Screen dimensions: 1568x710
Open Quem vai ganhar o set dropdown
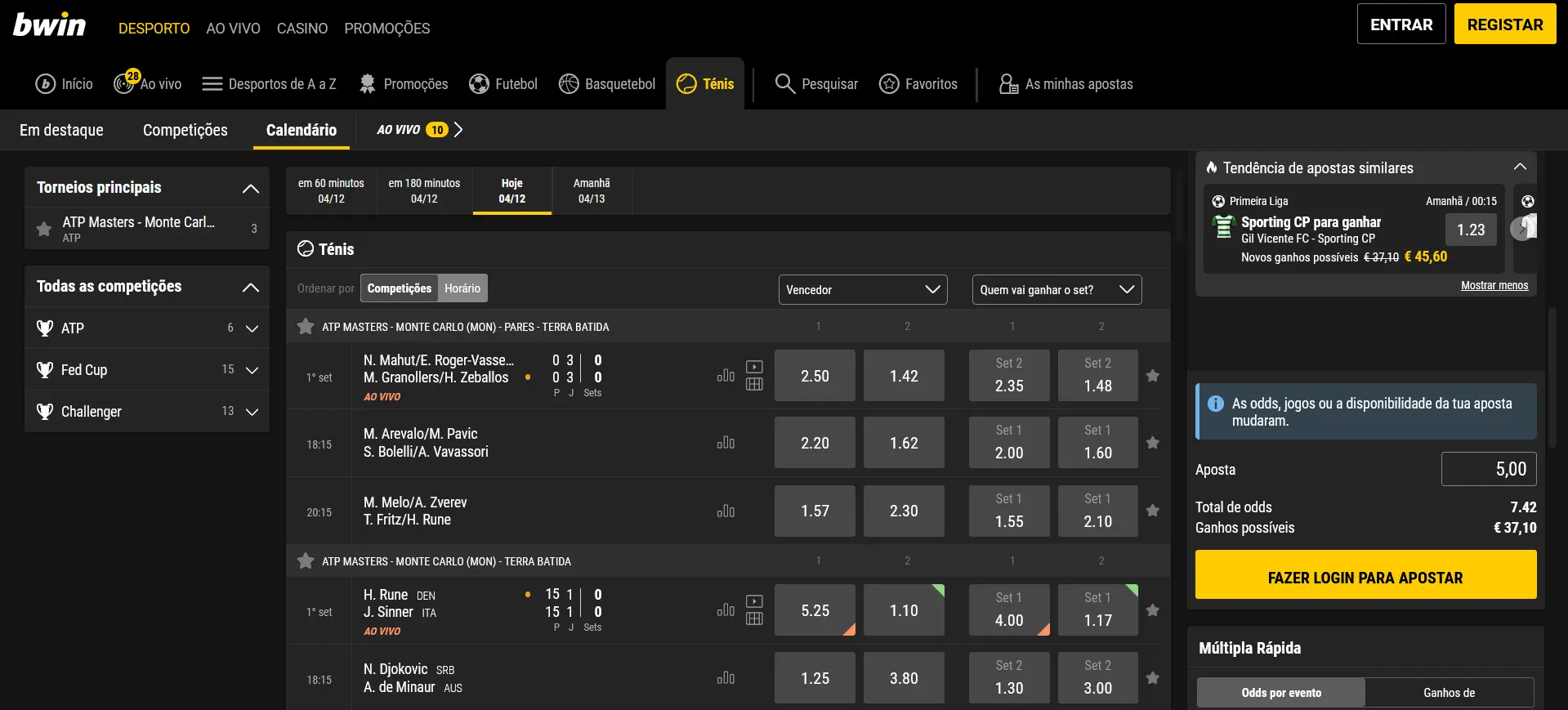coord(1057,290)
